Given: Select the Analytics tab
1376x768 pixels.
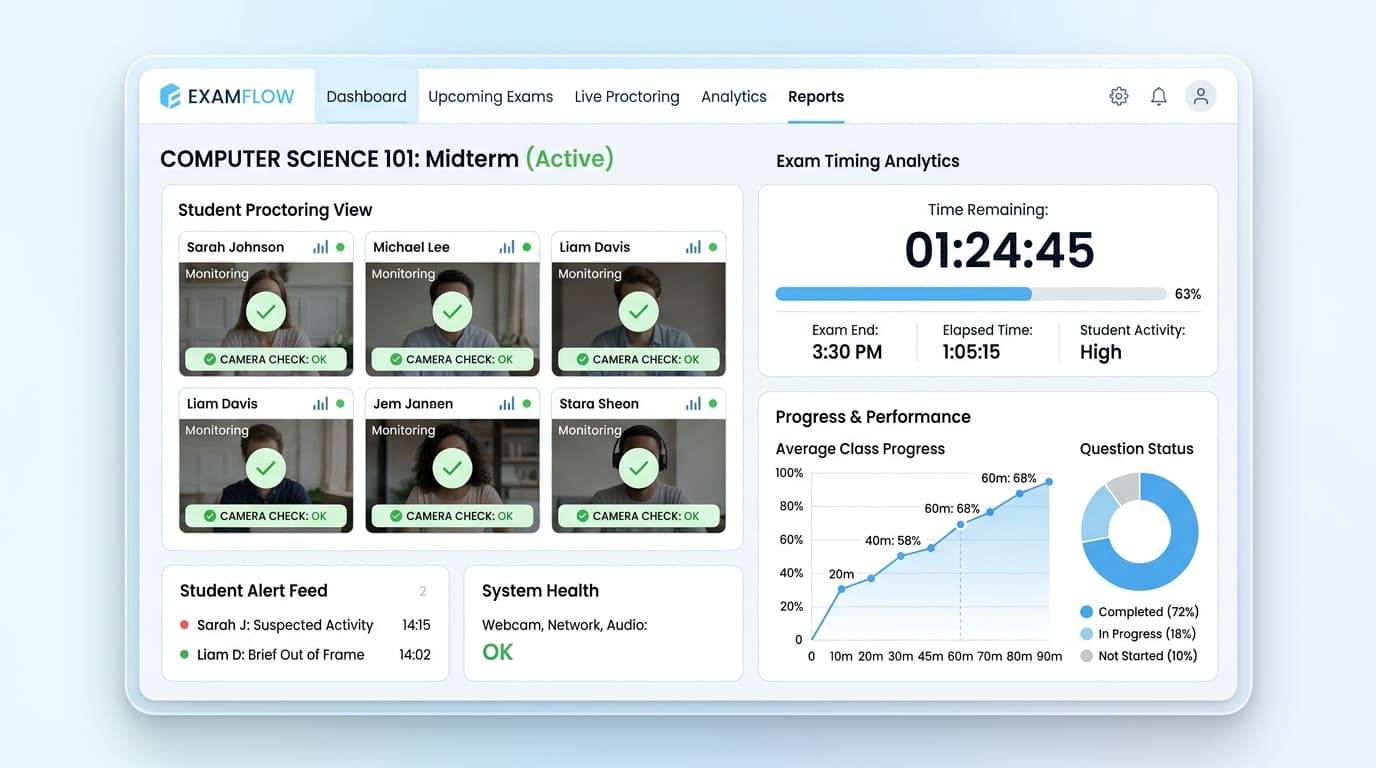Looking at the screenshot, I should (734, 97).
